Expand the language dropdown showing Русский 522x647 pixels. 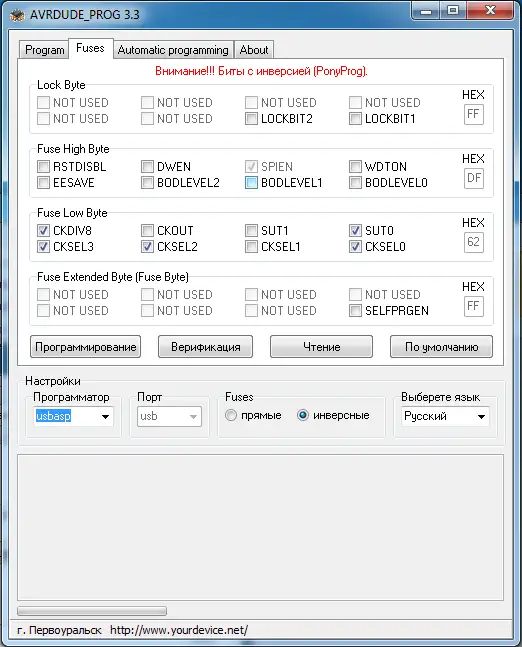[x=445, y=416]
